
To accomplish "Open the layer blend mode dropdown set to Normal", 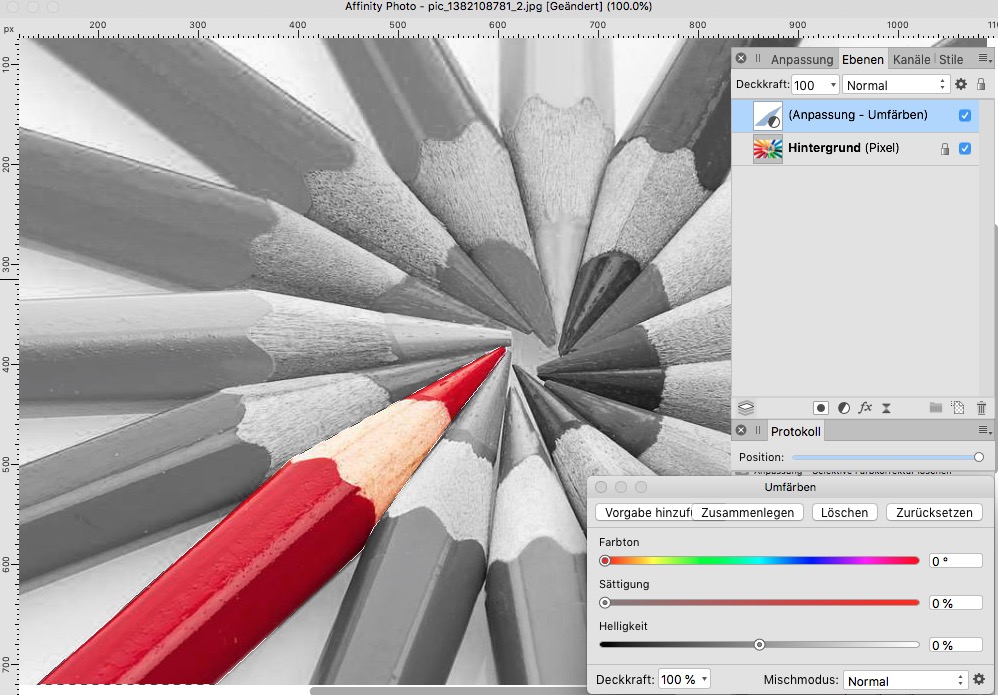I will click(896, 85).
